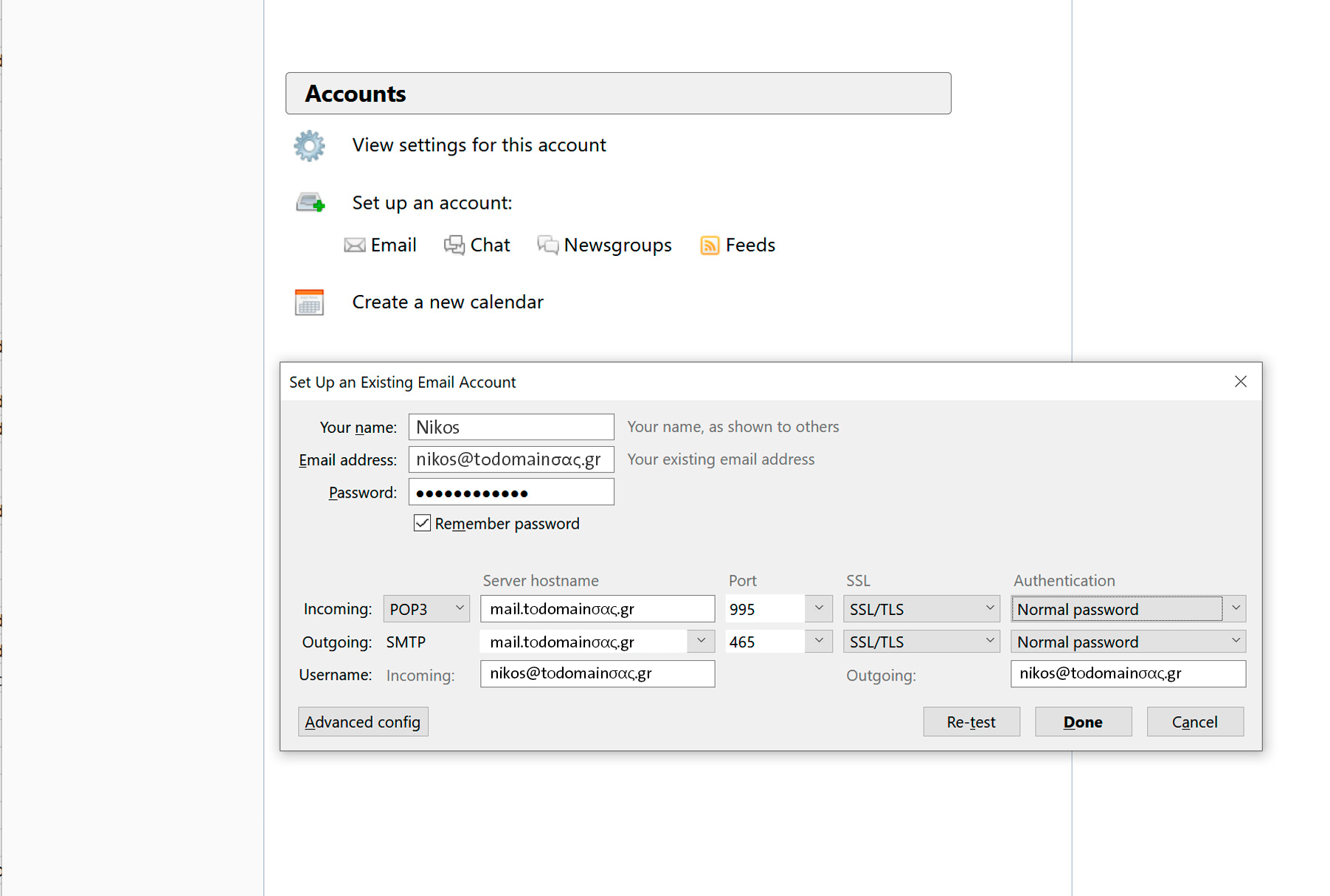Click the set up account icon
Image resolution: width=1330 pixels, height=896 pixels.
(311, 203)
